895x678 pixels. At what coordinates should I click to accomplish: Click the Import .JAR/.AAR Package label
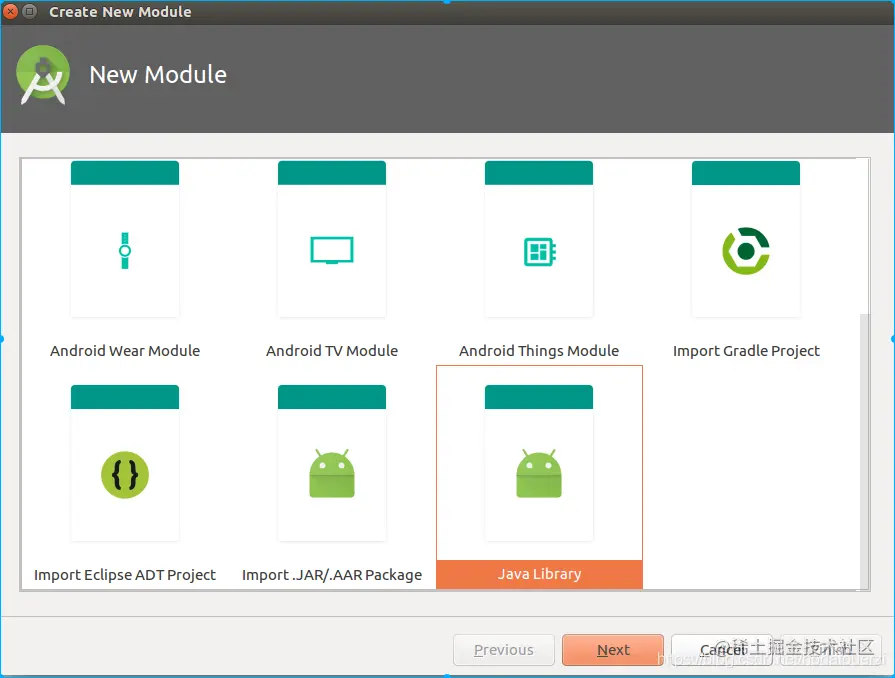(x=332, y=575)
